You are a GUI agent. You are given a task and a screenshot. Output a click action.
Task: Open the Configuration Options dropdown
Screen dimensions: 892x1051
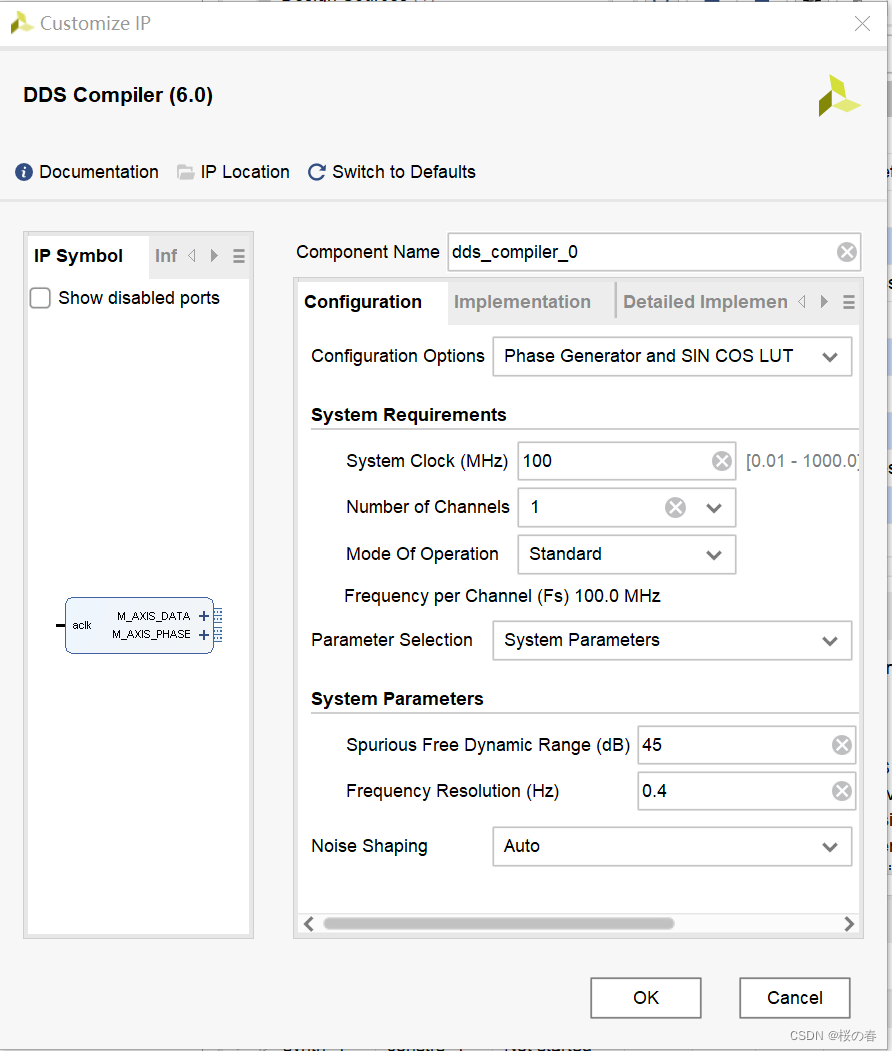tap(672, 356)
